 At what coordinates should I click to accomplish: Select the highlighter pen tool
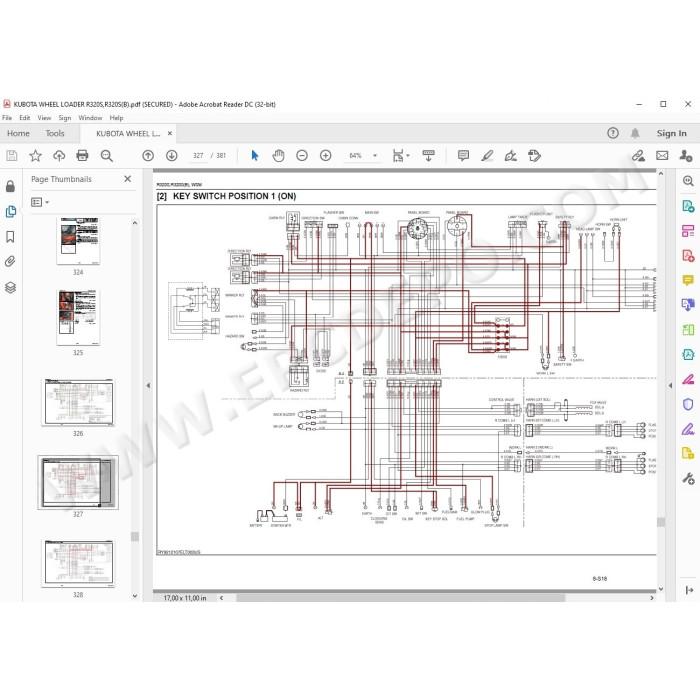[x=487, y=156]
